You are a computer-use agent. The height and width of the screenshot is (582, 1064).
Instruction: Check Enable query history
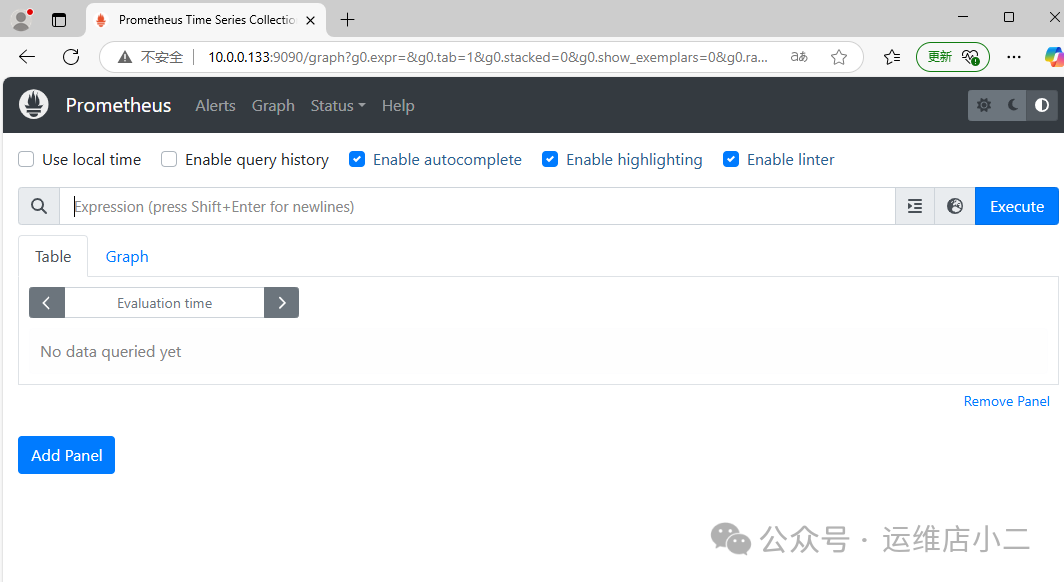[168, 159]
